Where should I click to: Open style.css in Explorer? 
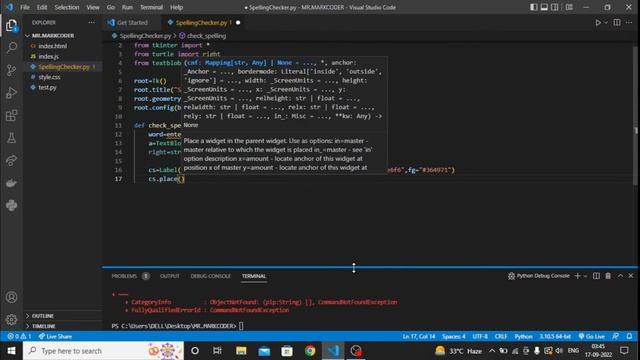tap(49, 77)
